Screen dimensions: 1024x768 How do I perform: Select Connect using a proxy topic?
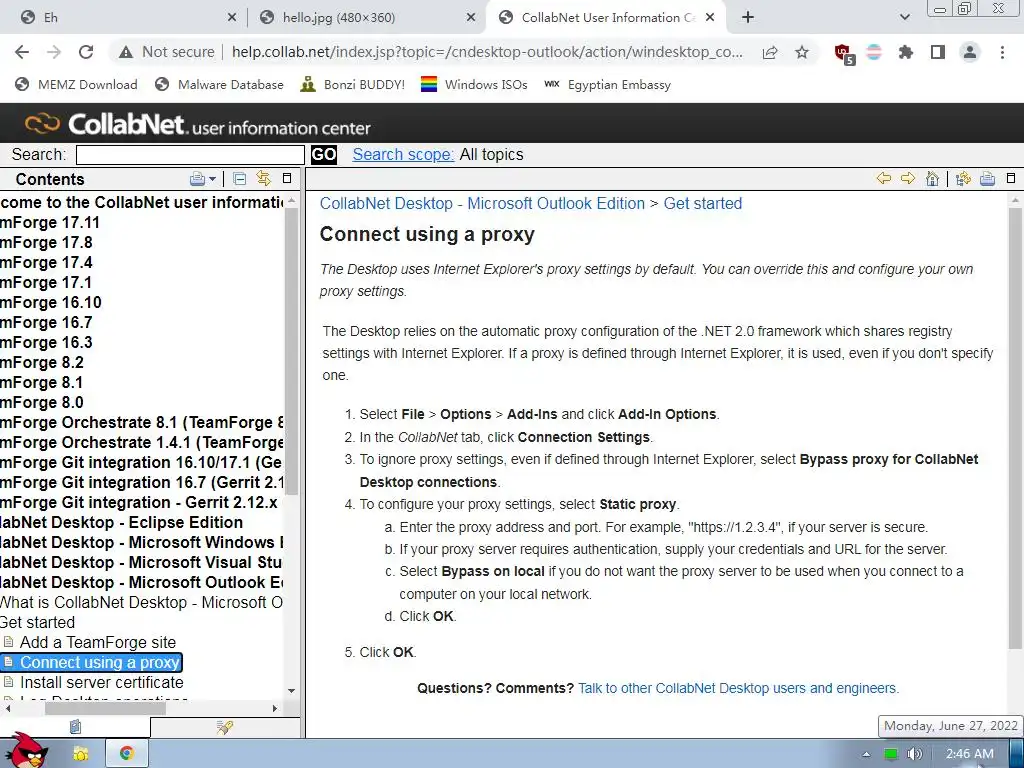(x=99, y=662)
